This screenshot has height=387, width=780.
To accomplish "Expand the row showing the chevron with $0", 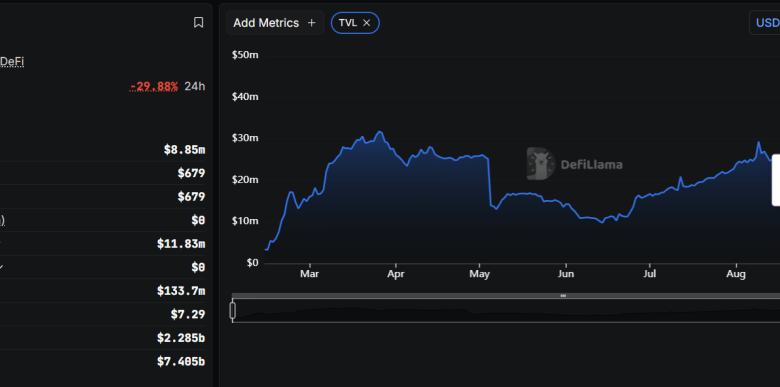I will [102, 268].
